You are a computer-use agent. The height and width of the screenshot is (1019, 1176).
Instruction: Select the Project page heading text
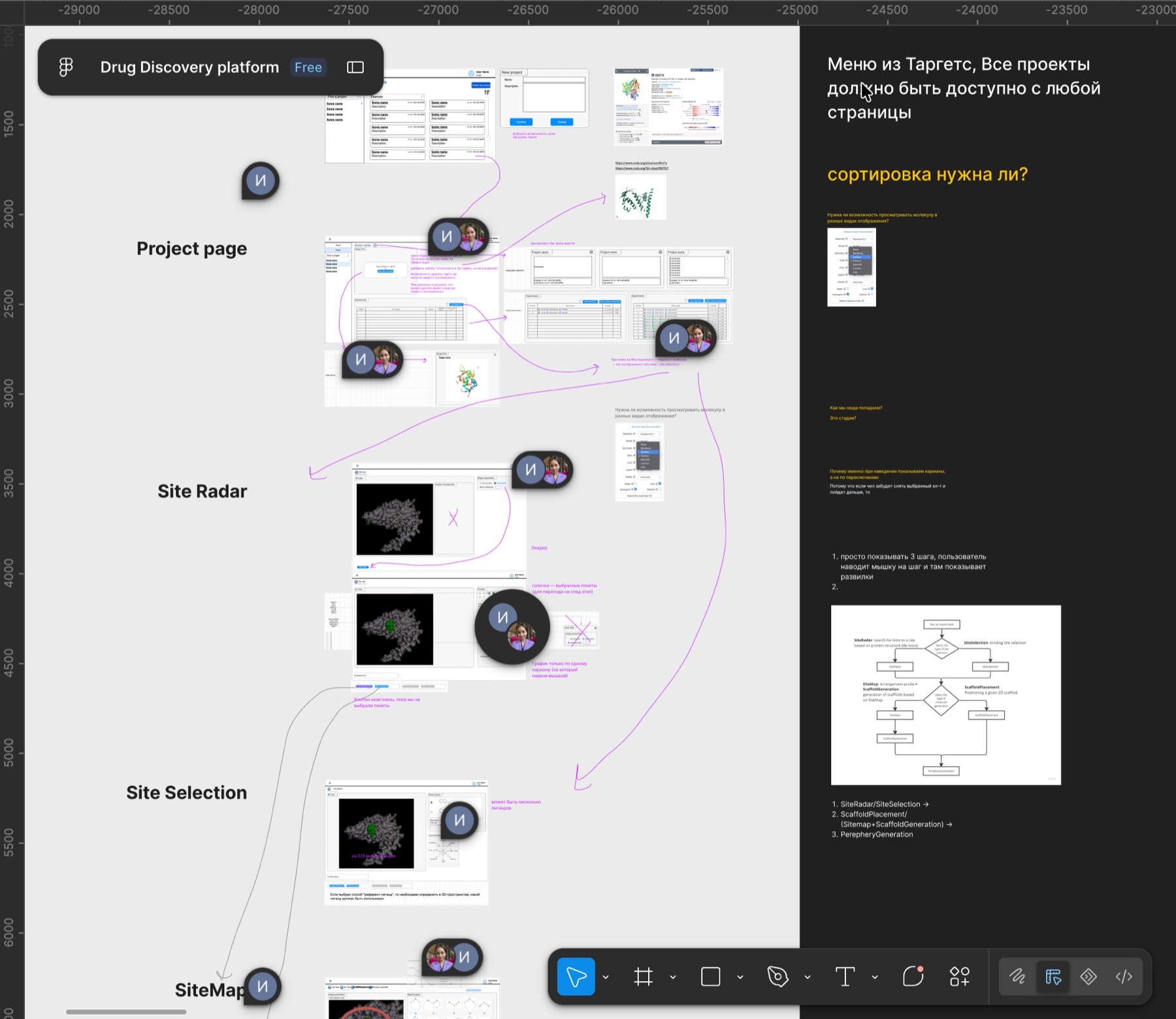[x=191, y=248]
